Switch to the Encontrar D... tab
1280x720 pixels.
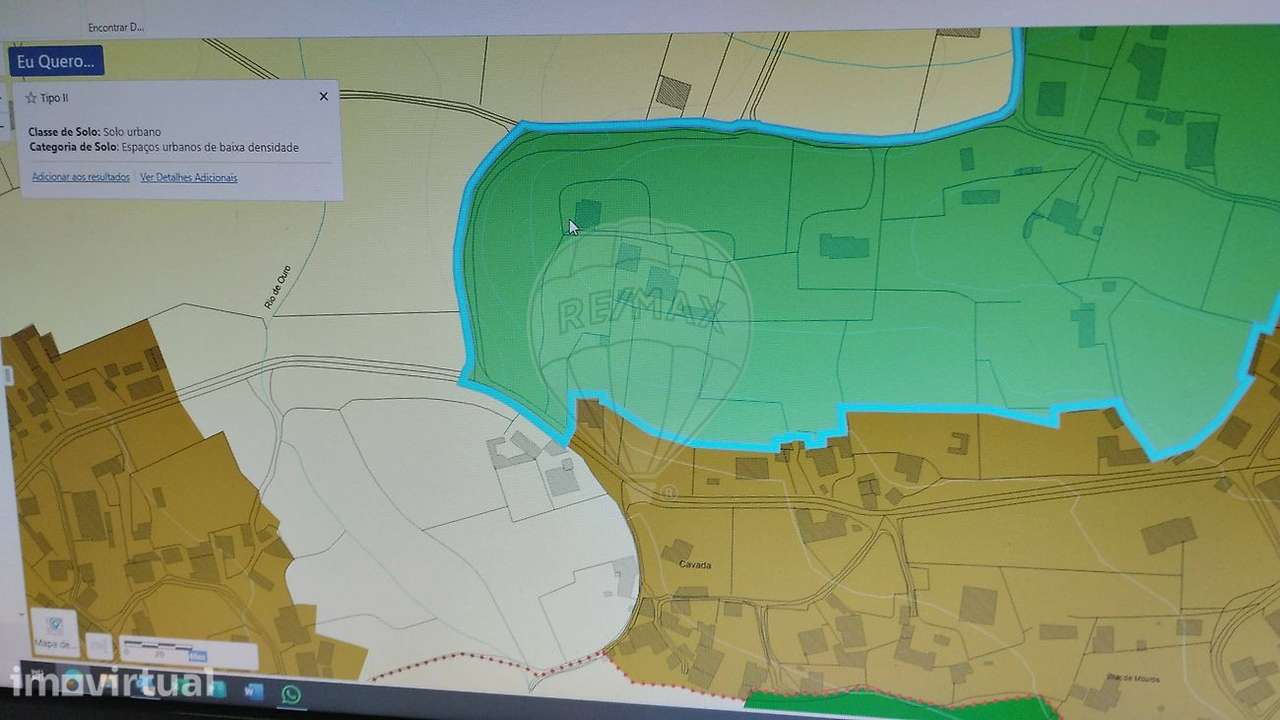tap(116, 27)
